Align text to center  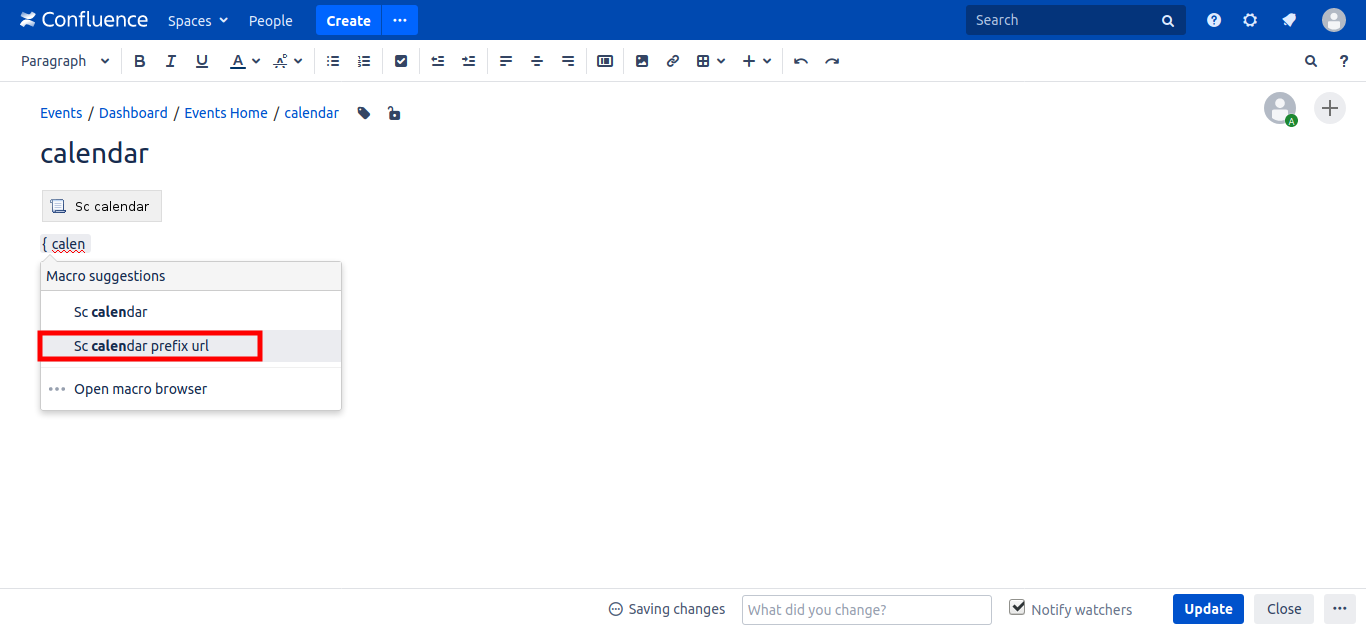pos(537,61)
